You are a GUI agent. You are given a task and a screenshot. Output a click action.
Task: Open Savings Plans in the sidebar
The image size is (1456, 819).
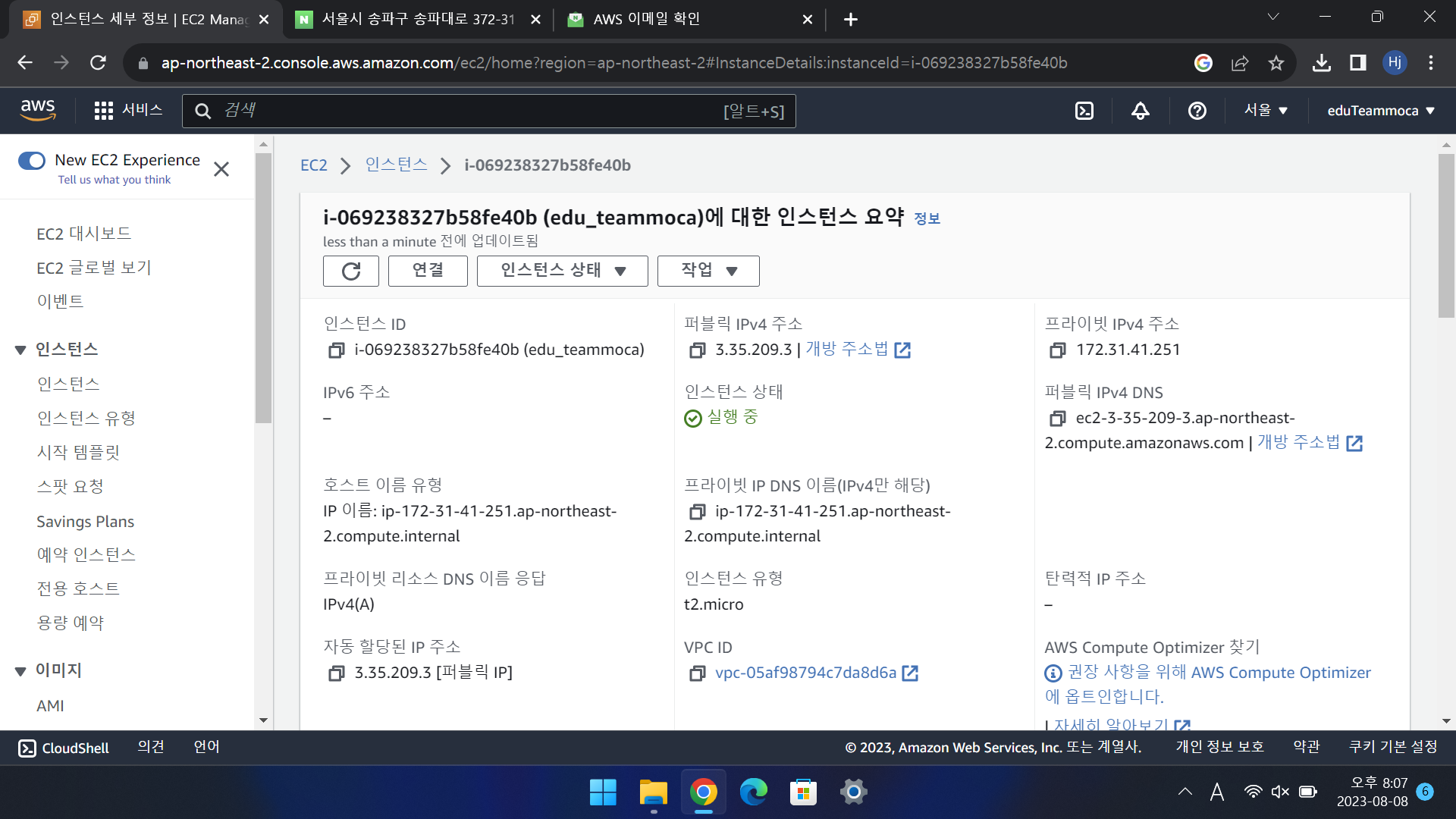point(85,522)
